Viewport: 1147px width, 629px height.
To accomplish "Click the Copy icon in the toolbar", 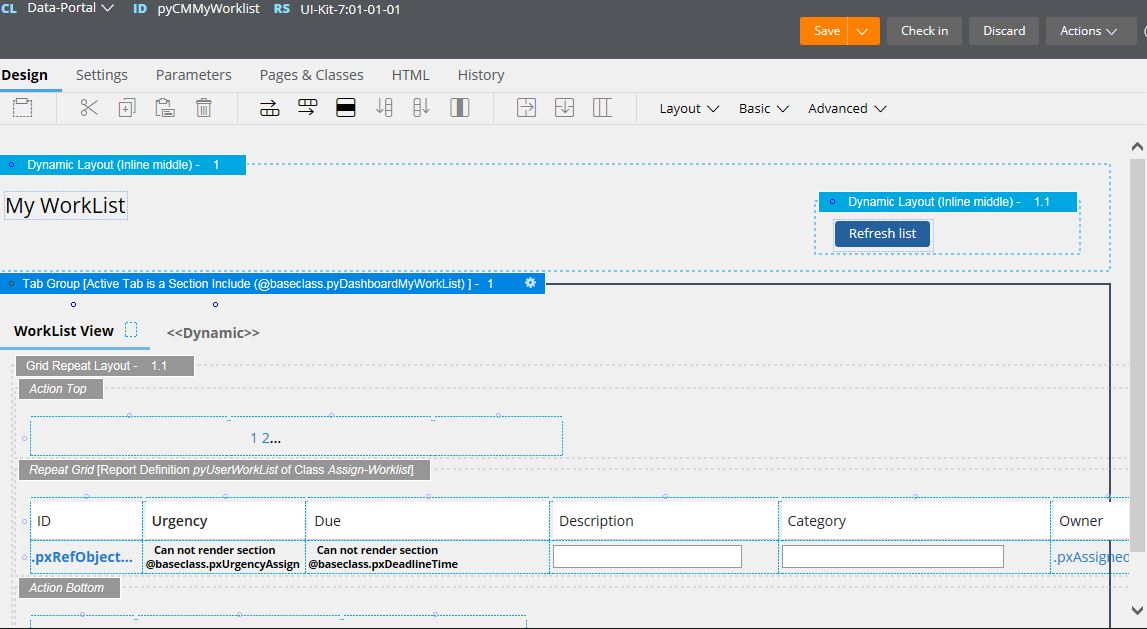I will 127,108.
